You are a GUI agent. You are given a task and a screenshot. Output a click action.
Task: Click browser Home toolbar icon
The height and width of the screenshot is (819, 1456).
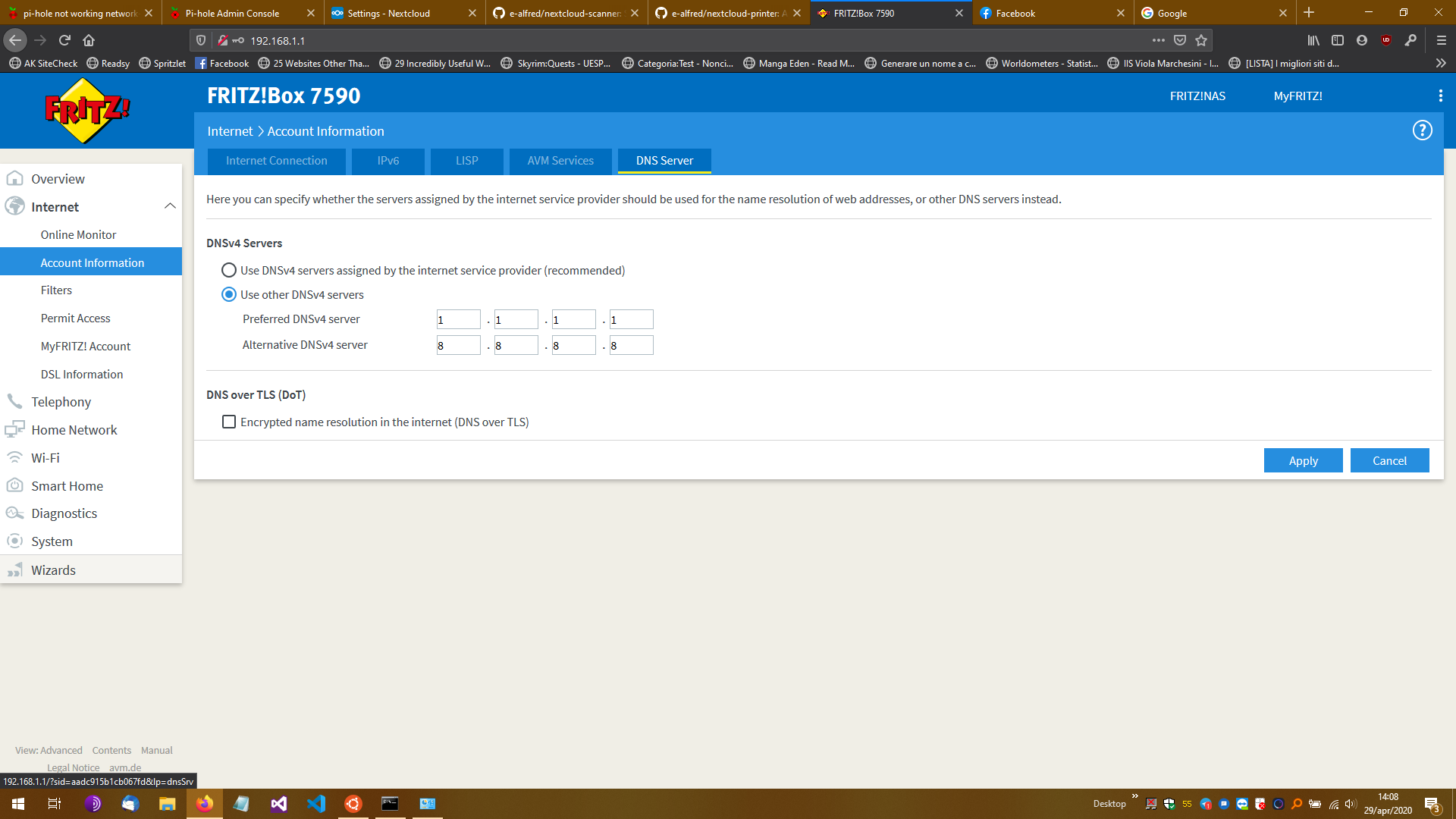[89, 40]
